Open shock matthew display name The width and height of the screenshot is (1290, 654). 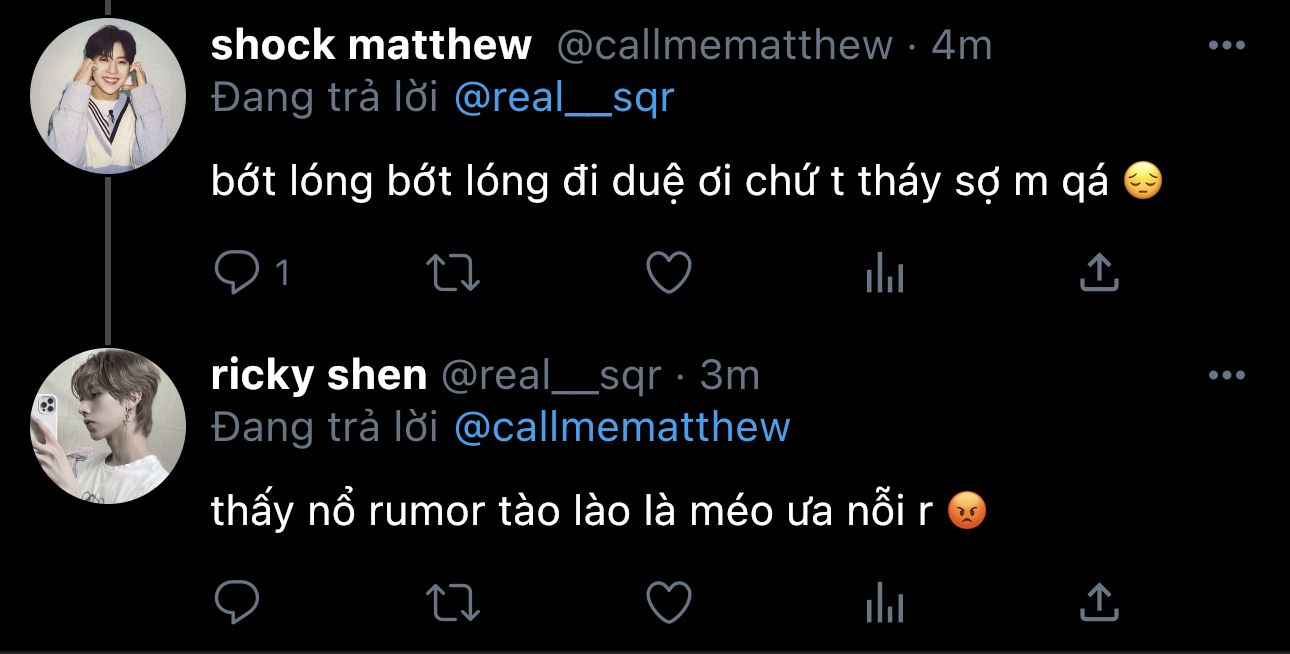(x=372, y=45)
